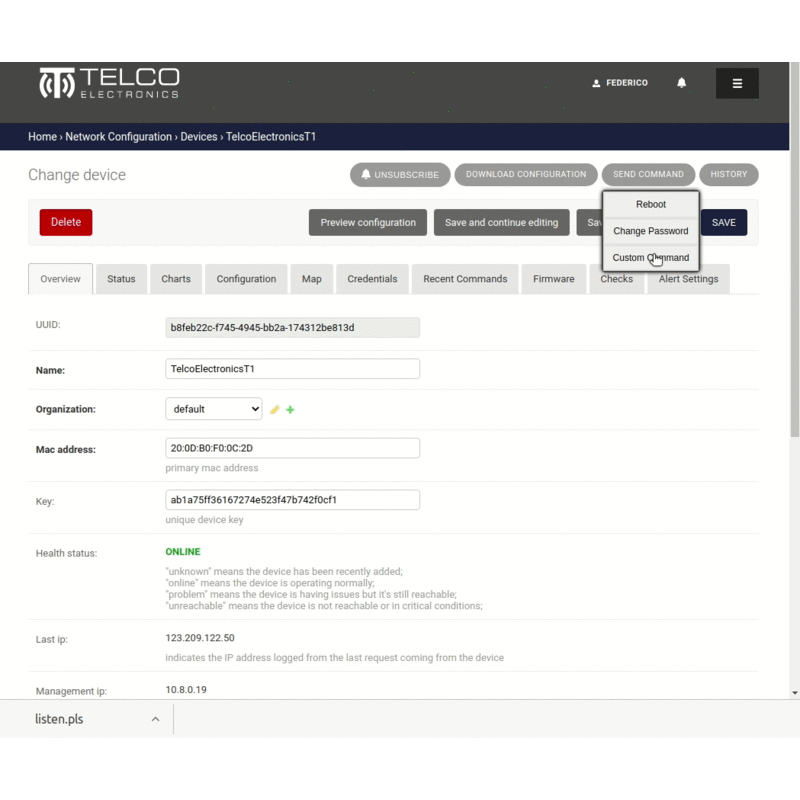800x800 pixels.
Task: Select Reboot from command menu
Action: tap(651, 204)
